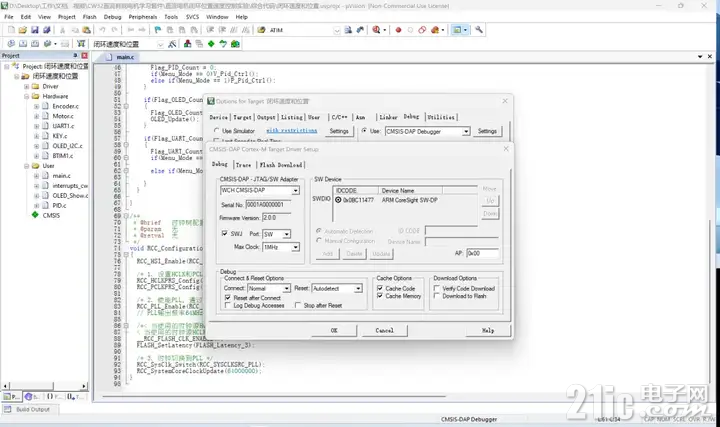Open the WCH CMSIS-DAP adapter dropdown
The height and width of the screenshot is (427, 720).
tap(296, 191)
